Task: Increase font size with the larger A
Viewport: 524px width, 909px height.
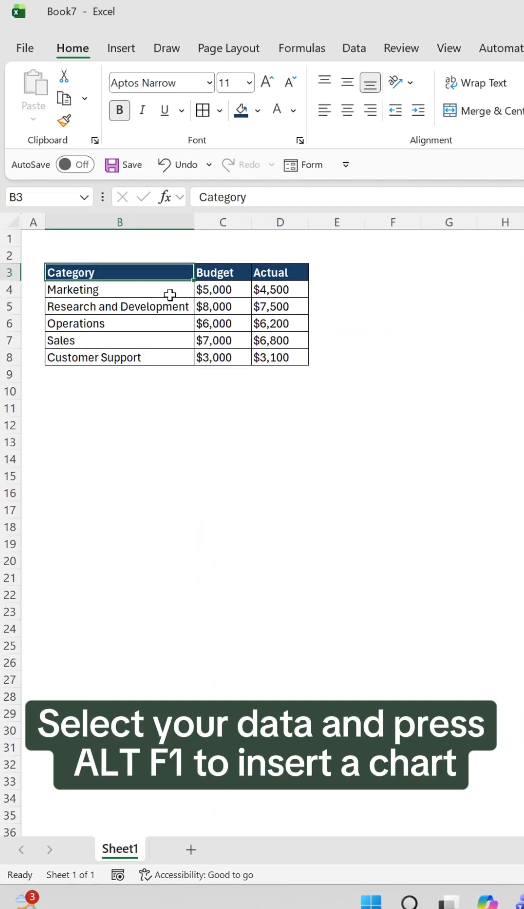Action: 267,82
